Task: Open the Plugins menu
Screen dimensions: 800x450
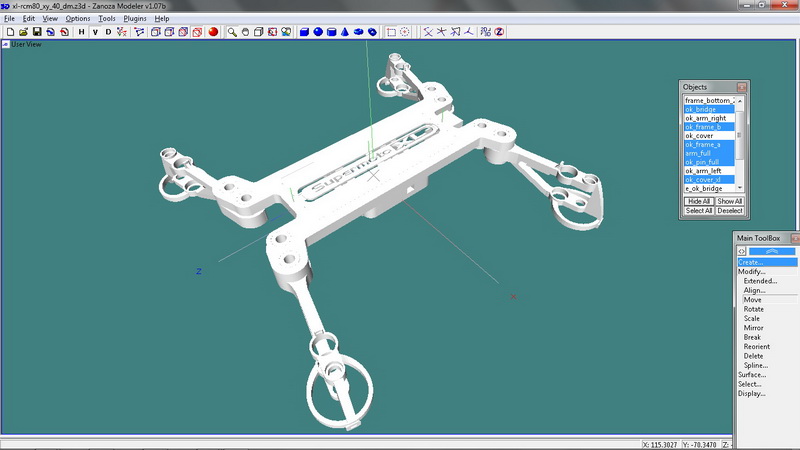Action: click(135, 18)
